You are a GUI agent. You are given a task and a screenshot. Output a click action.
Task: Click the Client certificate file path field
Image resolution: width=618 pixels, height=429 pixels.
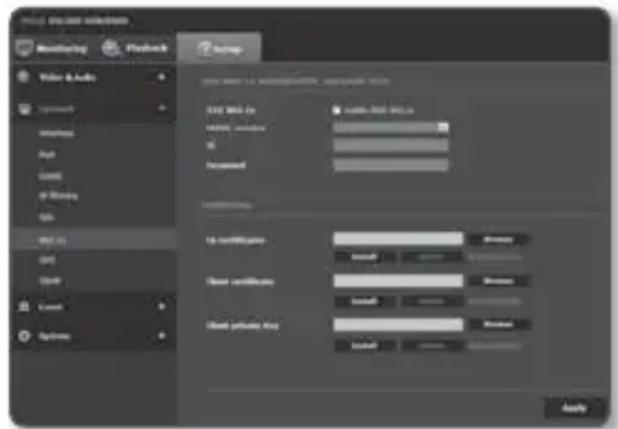[x=398, y=281]
